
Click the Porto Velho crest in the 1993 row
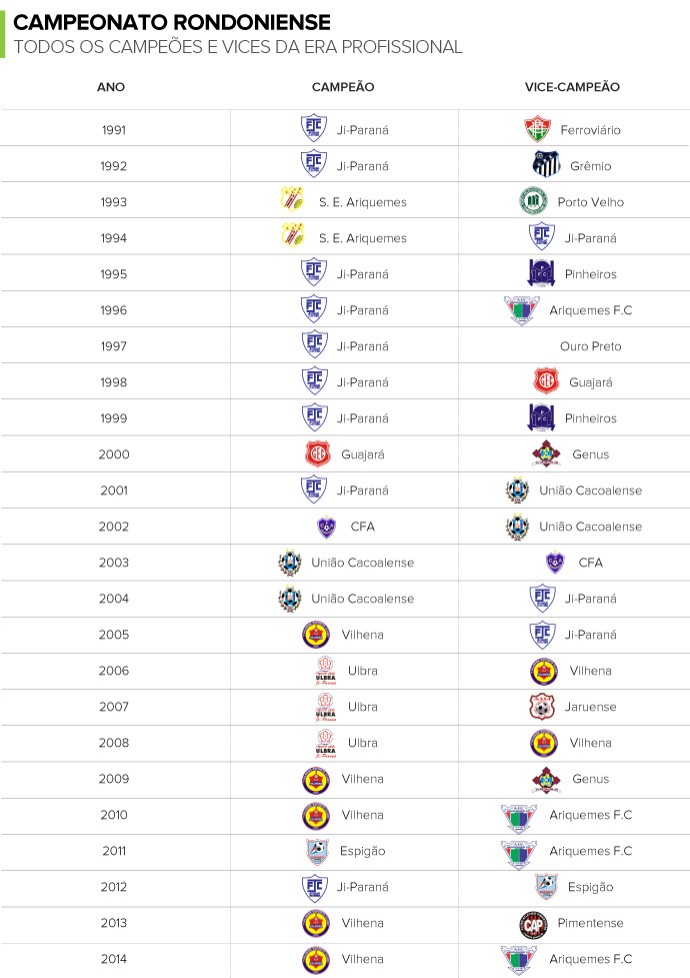coord(533,201)
